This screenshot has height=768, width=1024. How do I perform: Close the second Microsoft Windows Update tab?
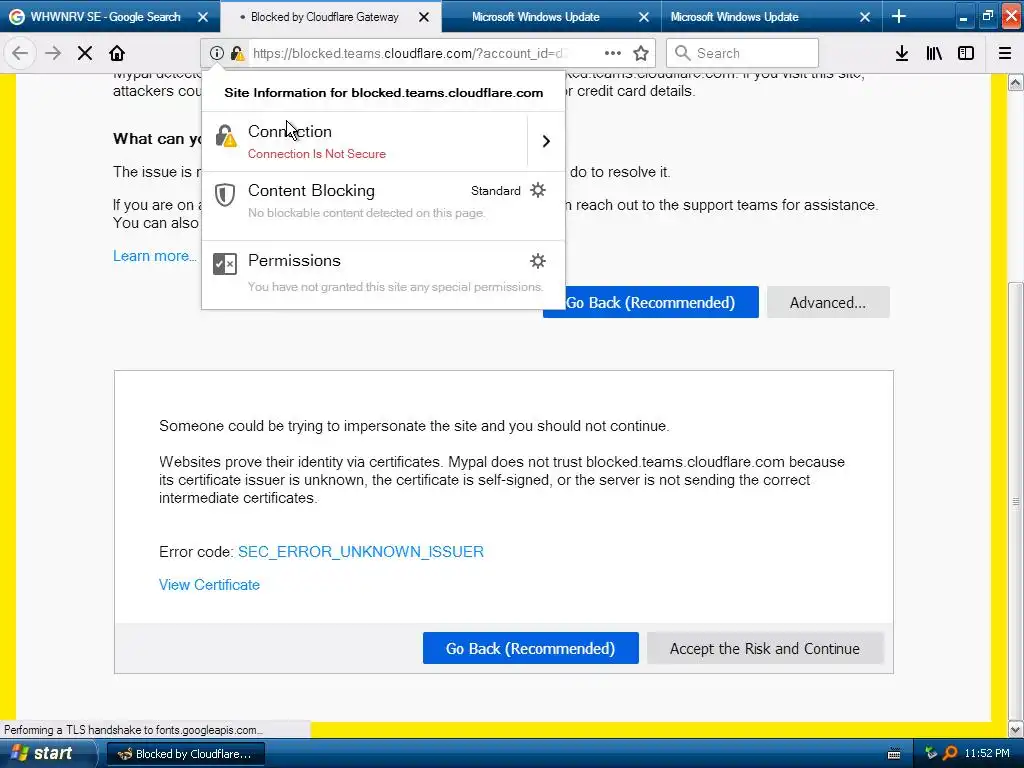(x=865, y=17)
